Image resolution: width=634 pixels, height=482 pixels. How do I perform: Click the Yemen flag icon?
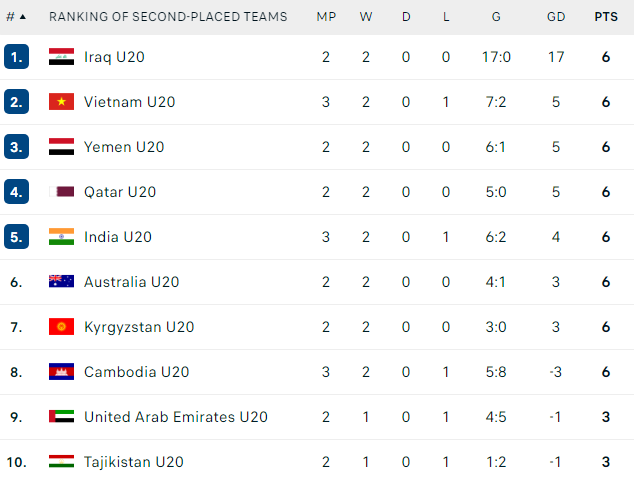point(61,146)
